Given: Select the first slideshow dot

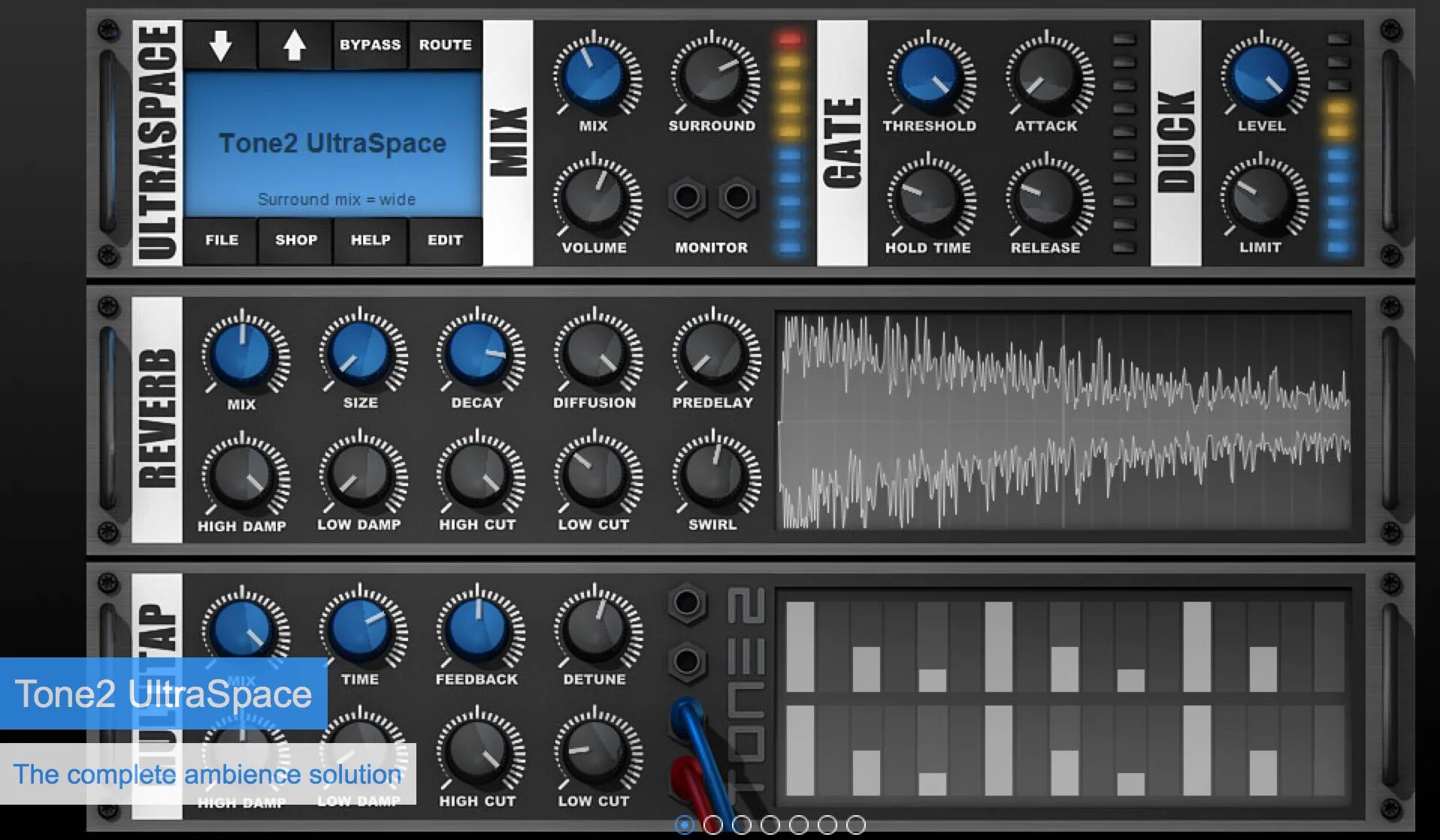Looking at the screenshot, I should (684, 825).
